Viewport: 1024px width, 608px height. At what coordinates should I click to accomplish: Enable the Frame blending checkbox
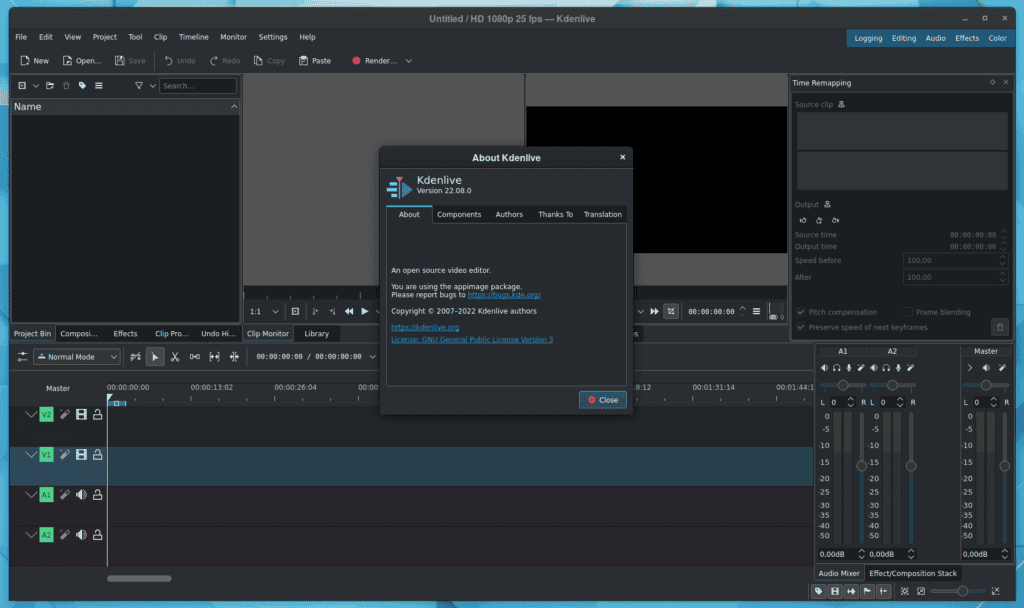tap(908, 312)
